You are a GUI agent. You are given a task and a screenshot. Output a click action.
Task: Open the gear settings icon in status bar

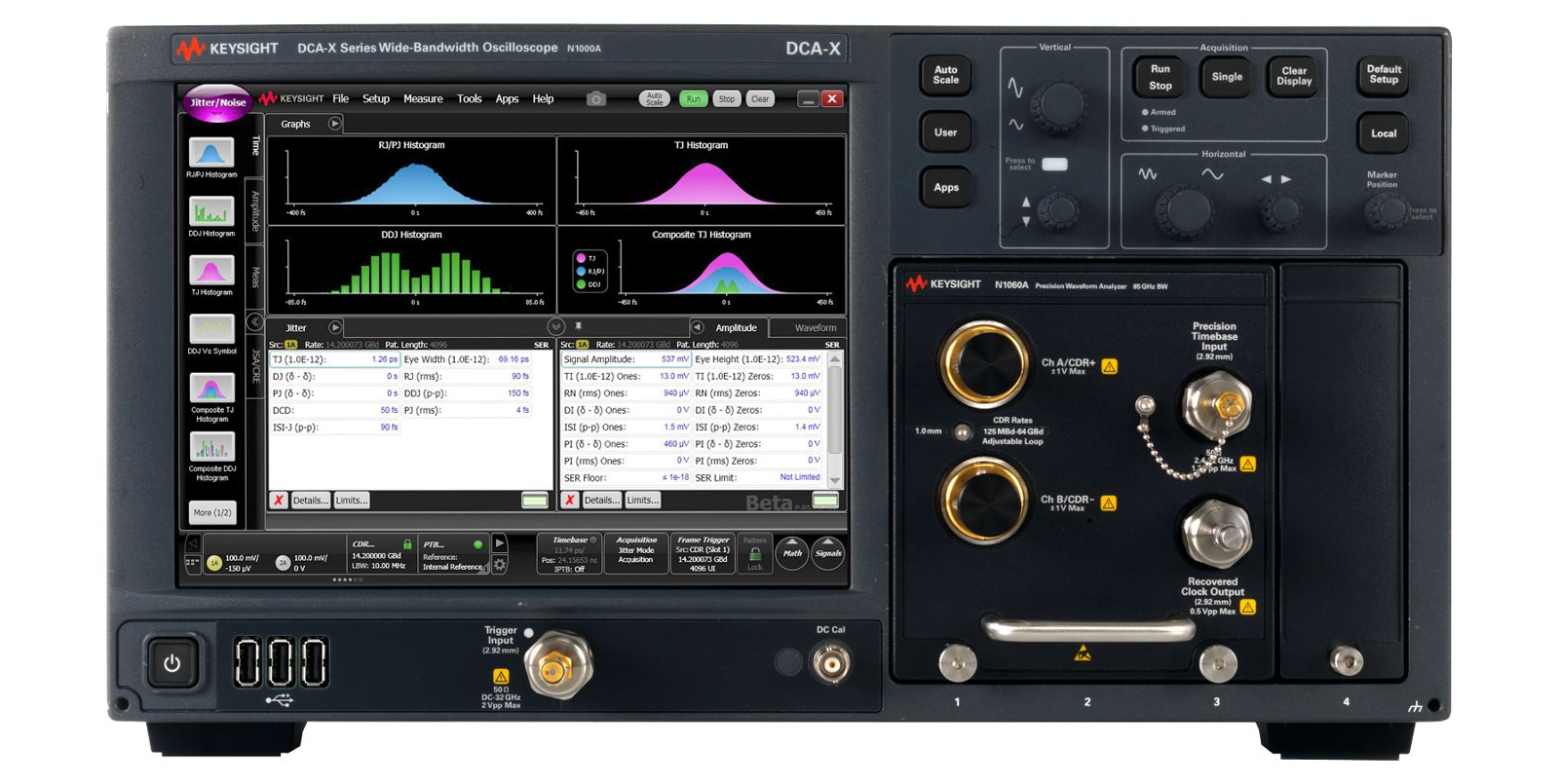pos(500,564)
